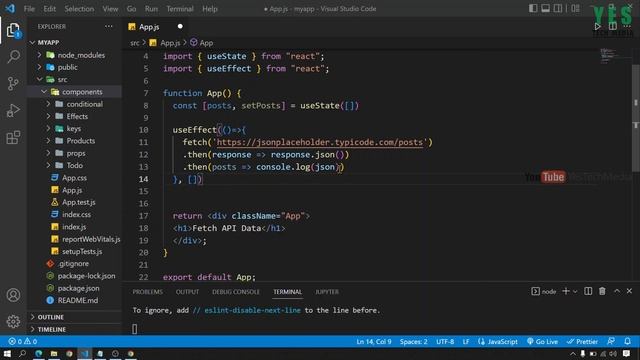Click the editor vertical scrollbar

(x=636, y=118)
